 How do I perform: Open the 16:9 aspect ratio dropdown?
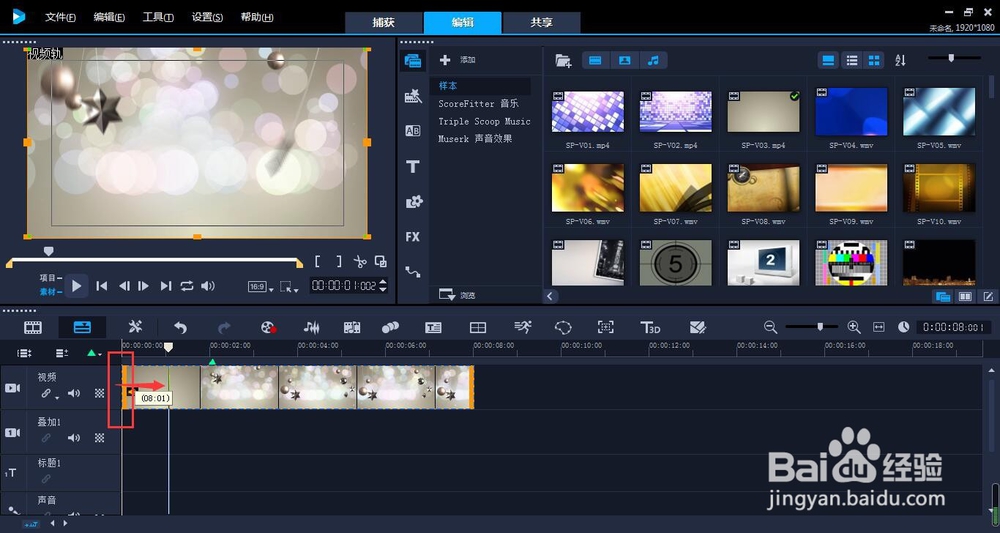coord(261,287)
